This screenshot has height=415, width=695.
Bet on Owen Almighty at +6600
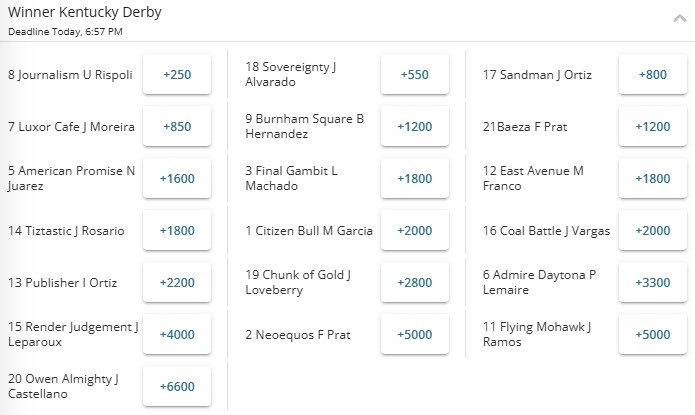pos(177,387)
